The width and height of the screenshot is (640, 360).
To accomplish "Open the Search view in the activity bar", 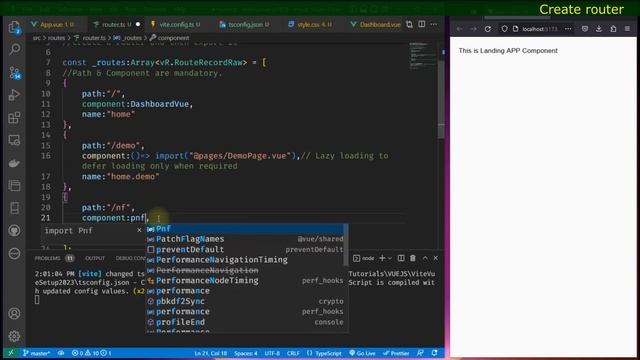I will (14, 49).
